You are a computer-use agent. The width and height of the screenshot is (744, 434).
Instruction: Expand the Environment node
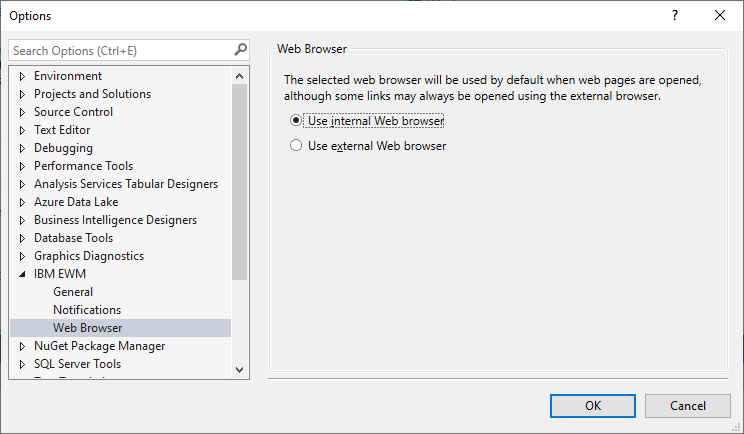tap(23, 76)
